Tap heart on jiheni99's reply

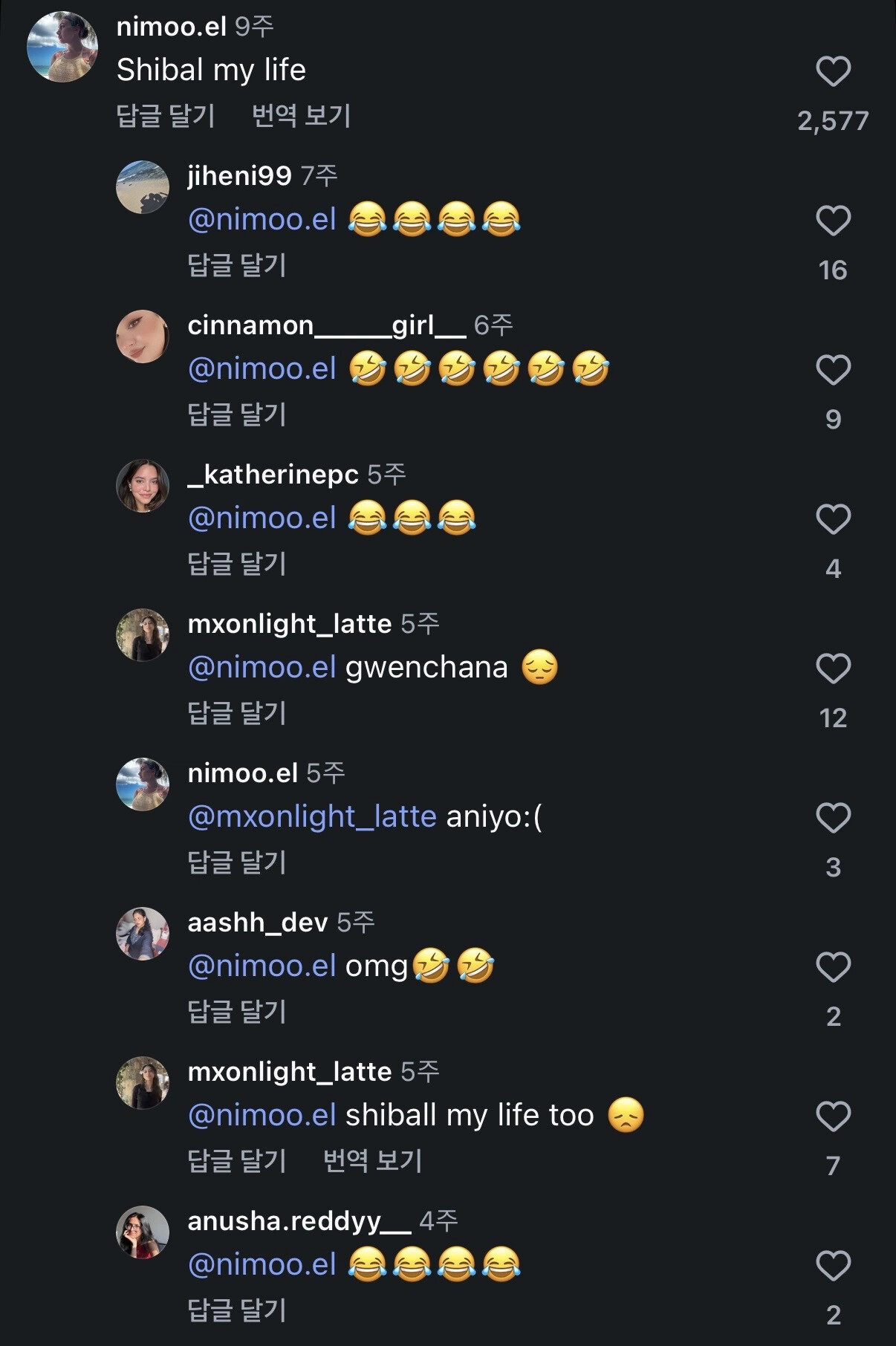tap(833, 221)
